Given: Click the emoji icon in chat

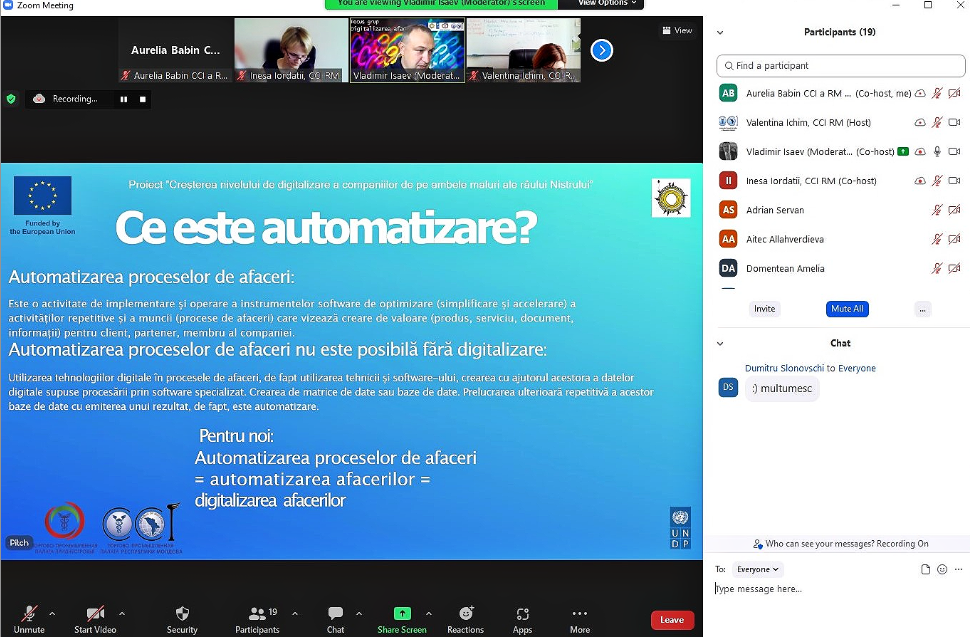Looking at the screenshot, I should tap(942, 569).
